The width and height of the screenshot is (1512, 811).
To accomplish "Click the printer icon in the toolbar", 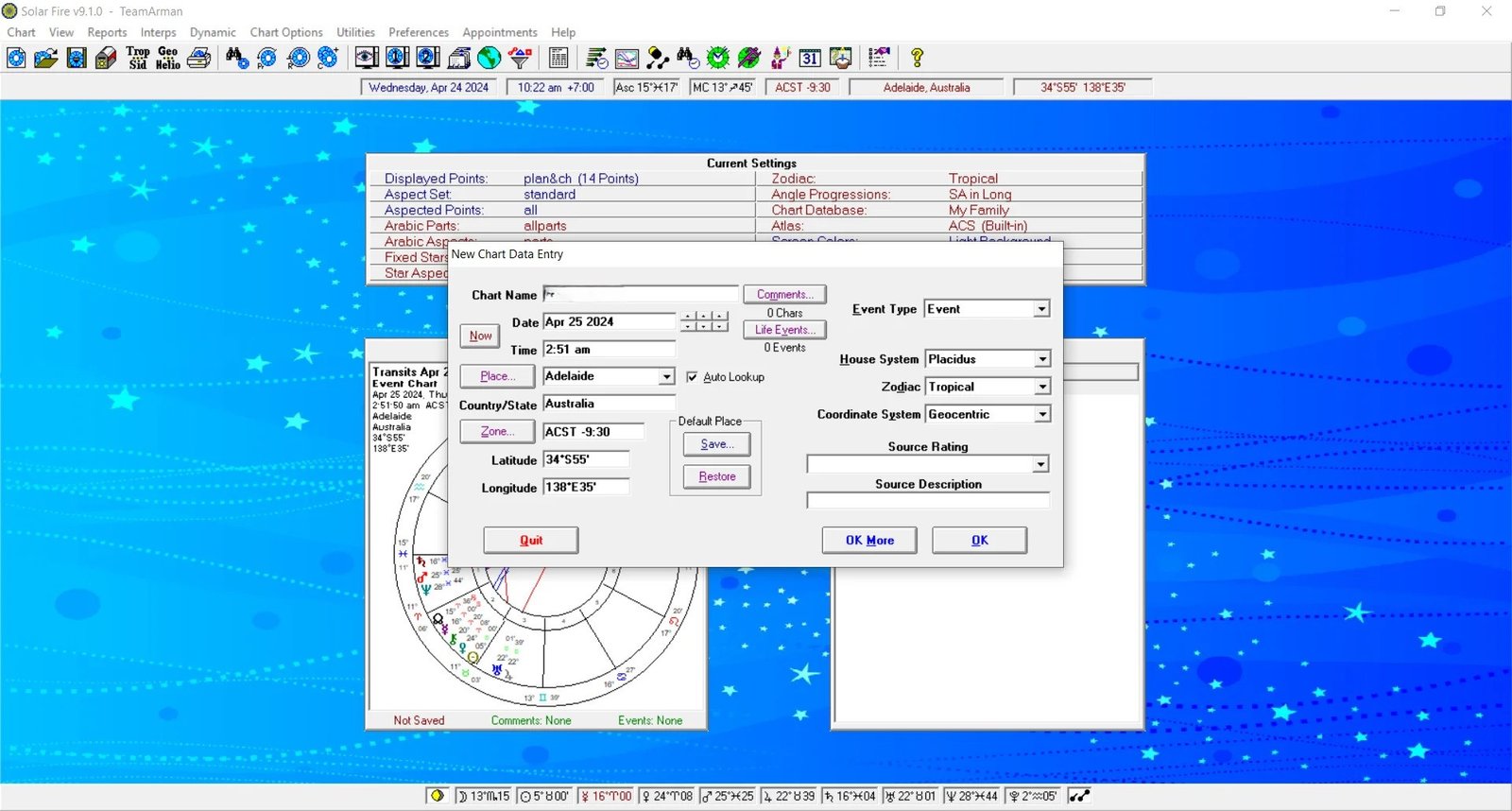I will (x=198, y=59).
